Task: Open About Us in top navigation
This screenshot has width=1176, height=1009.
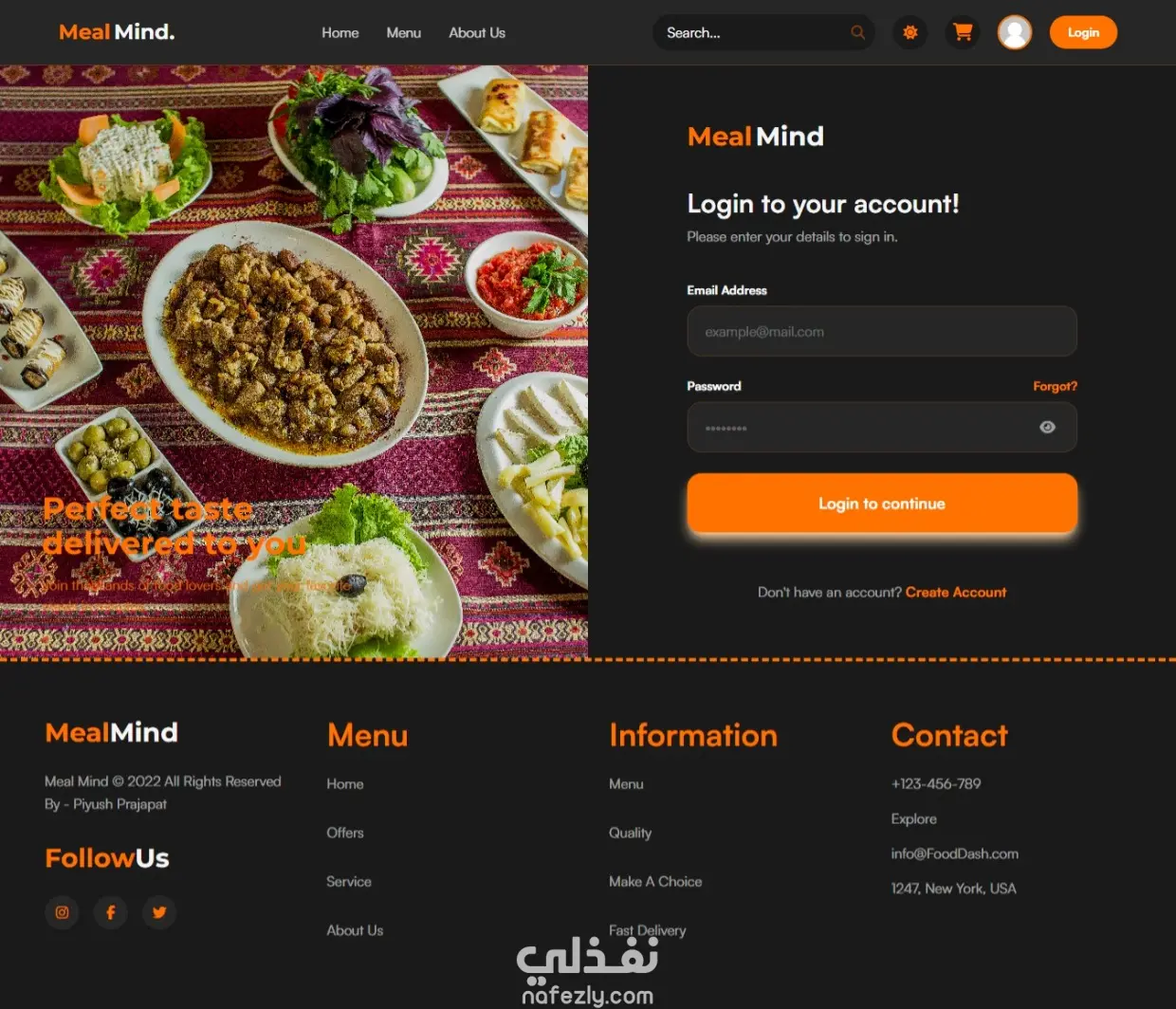Action: click(477, 32)
